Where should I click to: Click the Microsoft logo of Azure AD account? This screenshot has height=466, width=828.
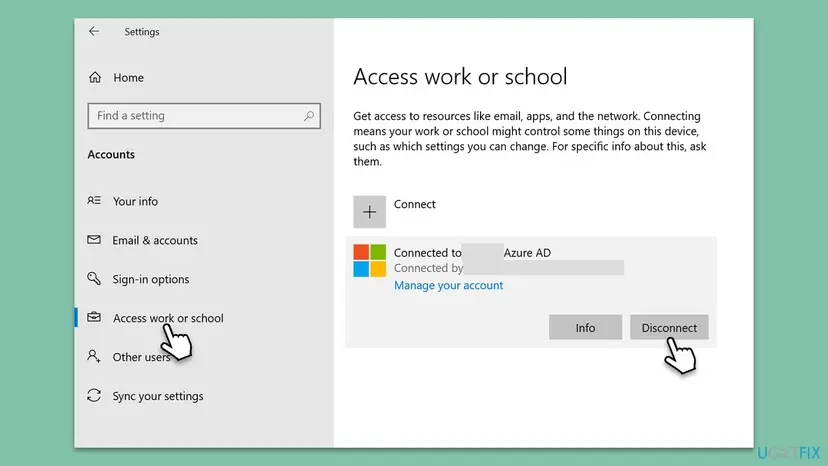370,260
